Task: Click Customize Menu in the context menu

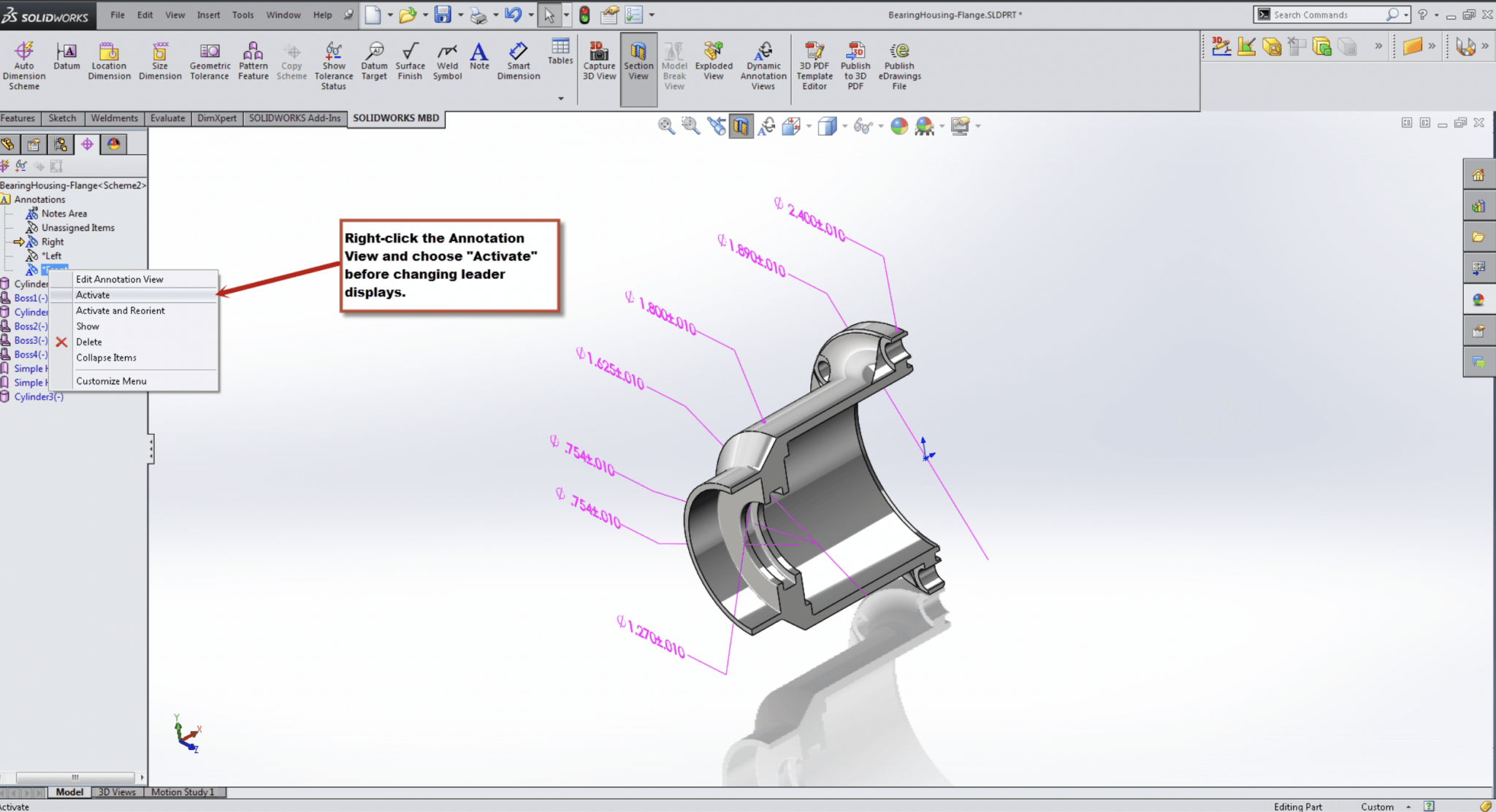Action: [111, 380]
